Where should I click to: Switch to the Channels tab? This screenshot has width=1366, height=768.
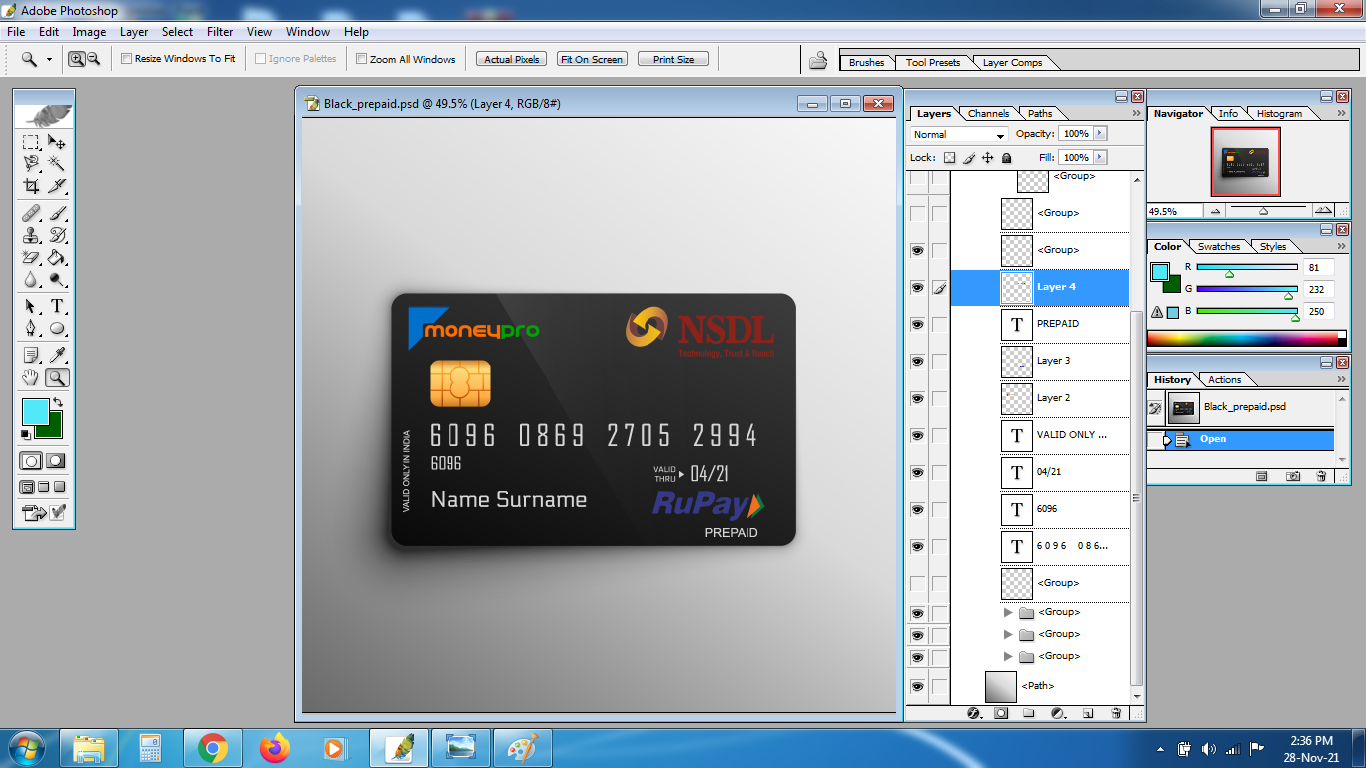pyautogui.click(x=988, y=114)
